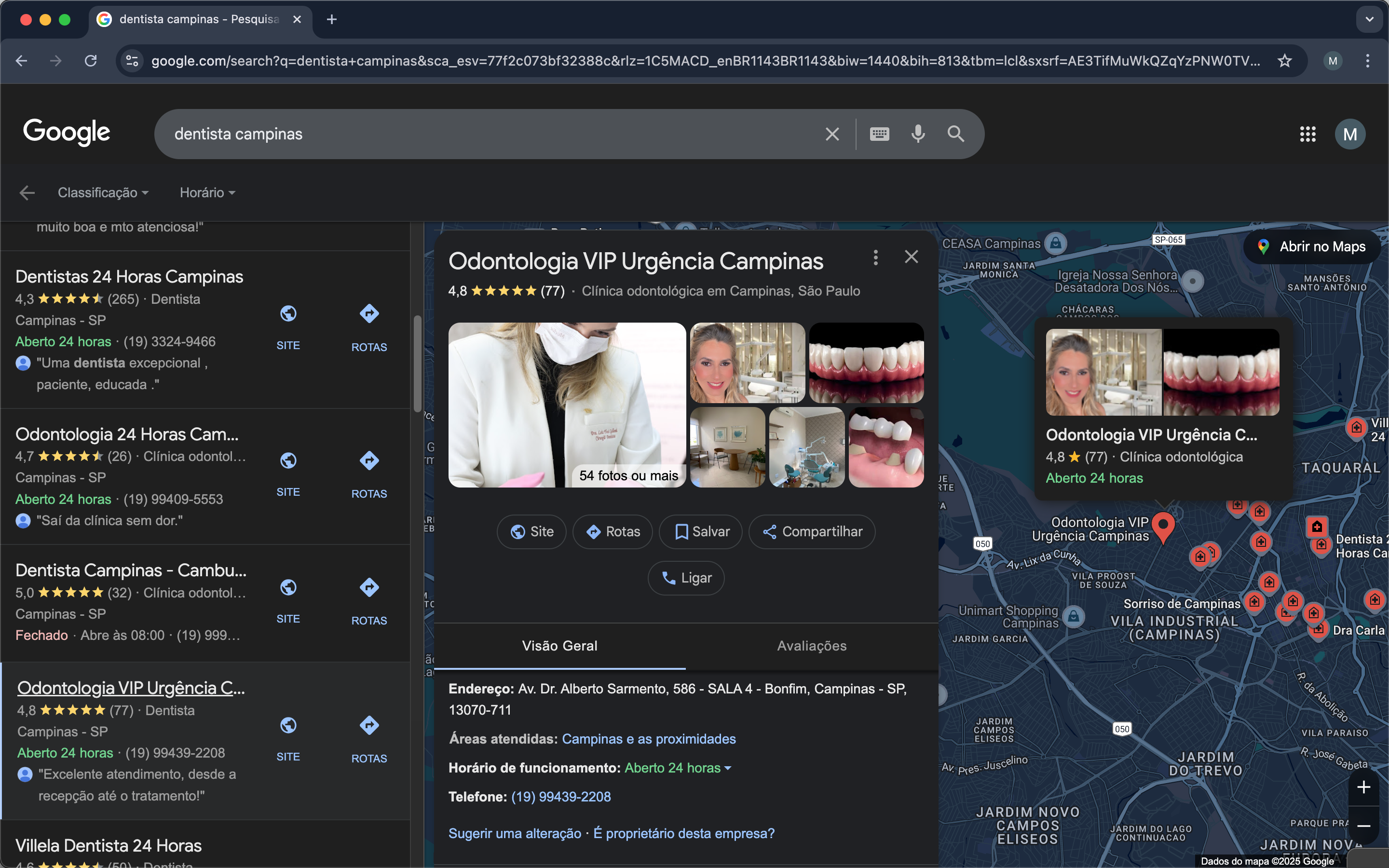Select the Visão Geral tab
The height and width of the screenshot is (868, 1389).
pyautogui.click(x=559, y=646)
